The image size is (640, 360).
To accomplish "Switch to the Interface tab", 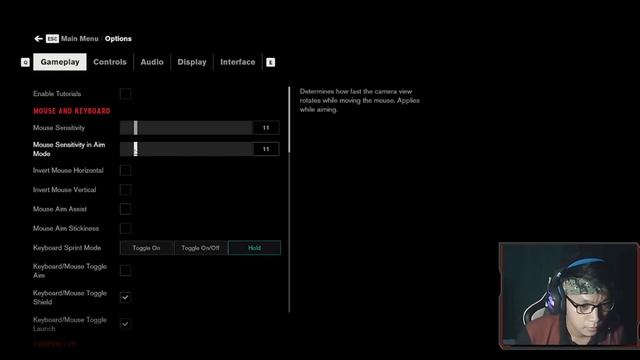I will [238, 62].
